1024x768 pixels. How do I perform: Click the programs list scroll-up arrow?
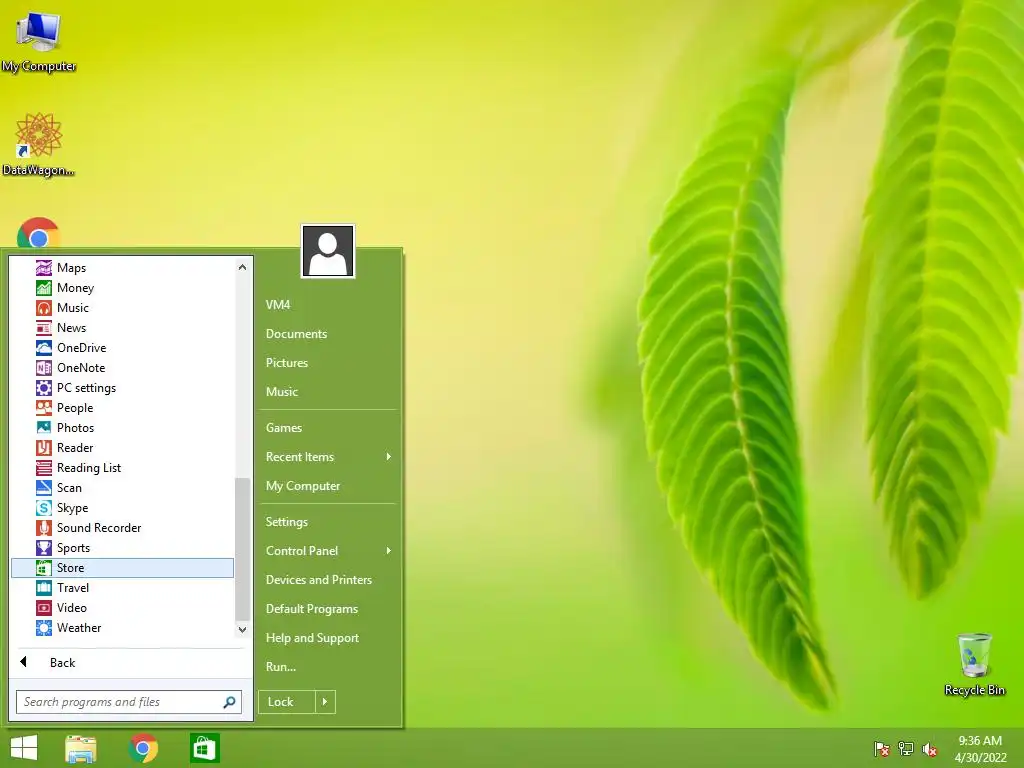(242, 267)
